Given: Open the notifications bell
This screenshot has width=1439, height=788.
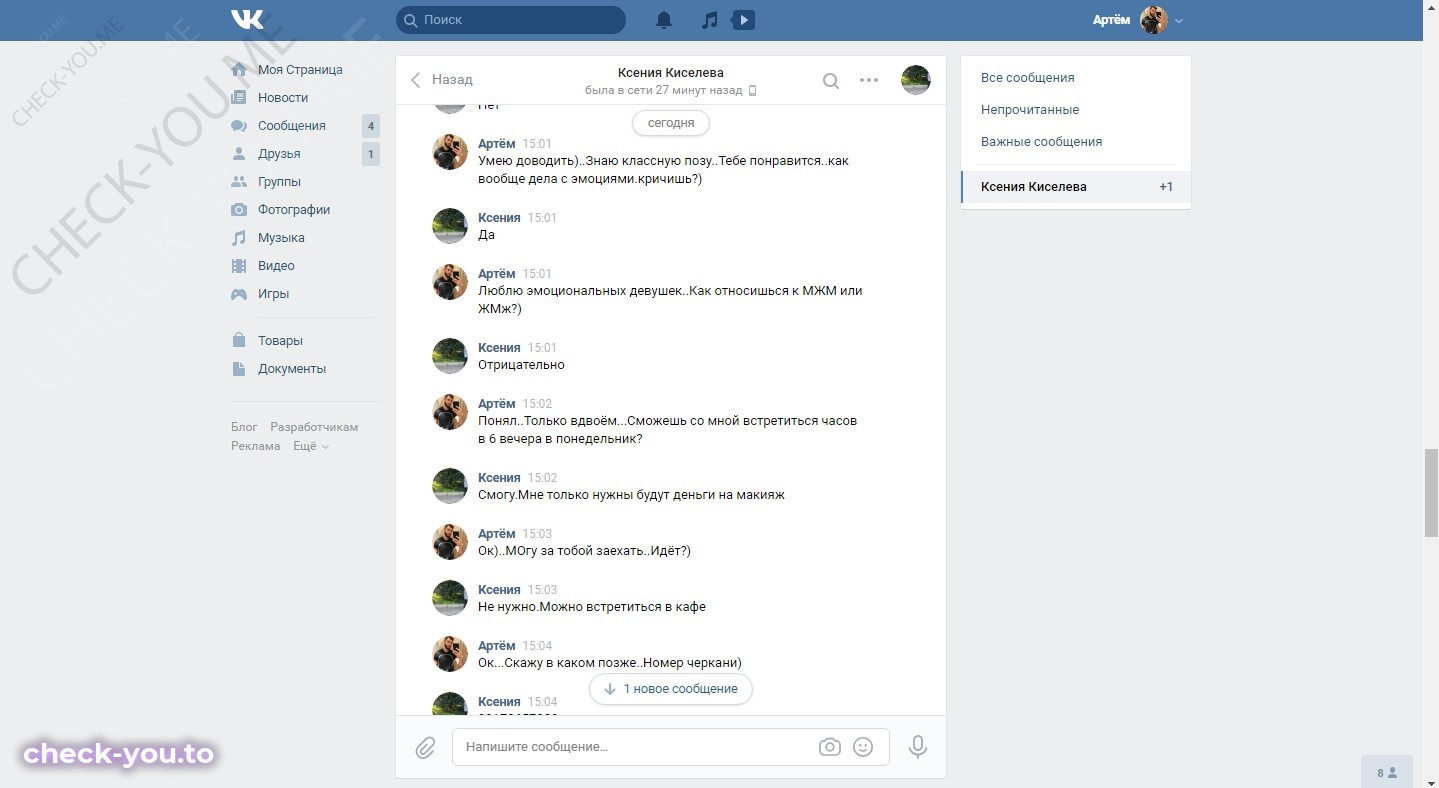Looking at the screenshot, I should pyautogui.click(x=664, y=20).
